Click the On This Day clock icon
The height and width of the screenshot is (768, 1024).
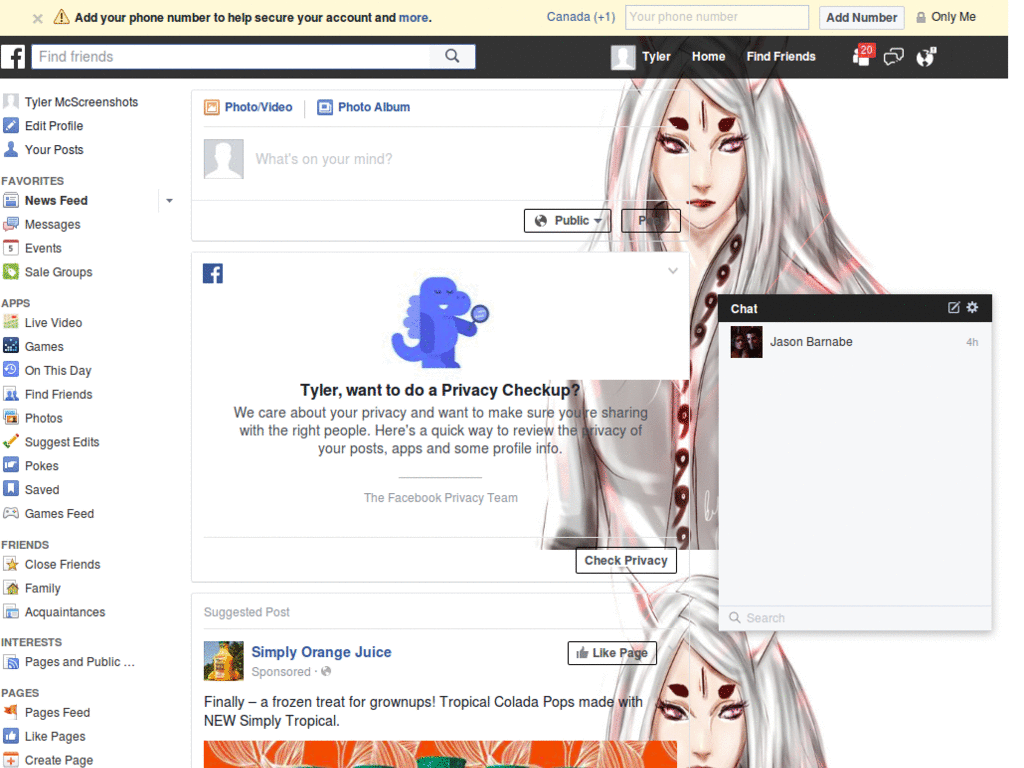(x=10, y=370)
